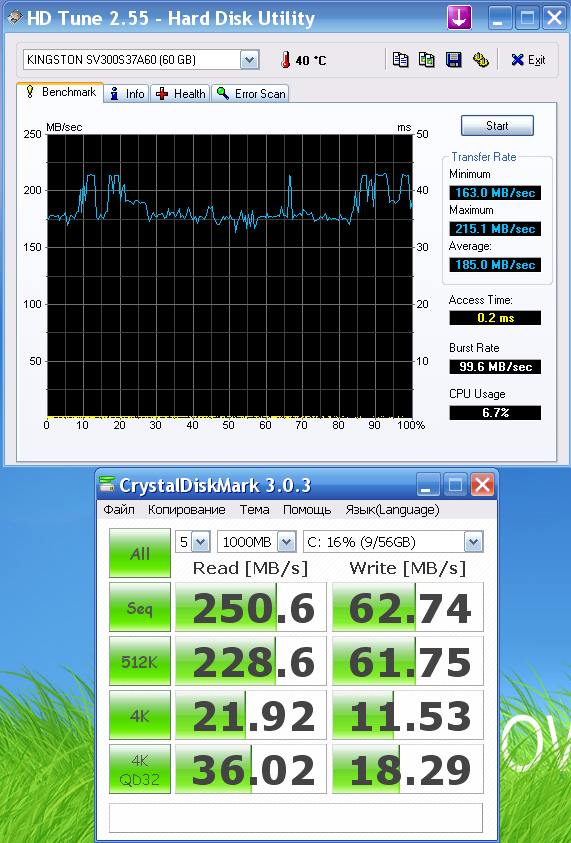Click the purple download arrow icon

coord(459,18)
